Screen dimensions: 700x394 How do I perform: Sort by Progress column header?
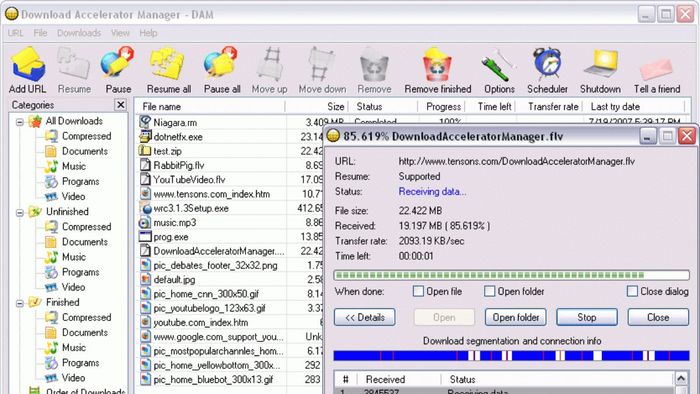(442, 107)
